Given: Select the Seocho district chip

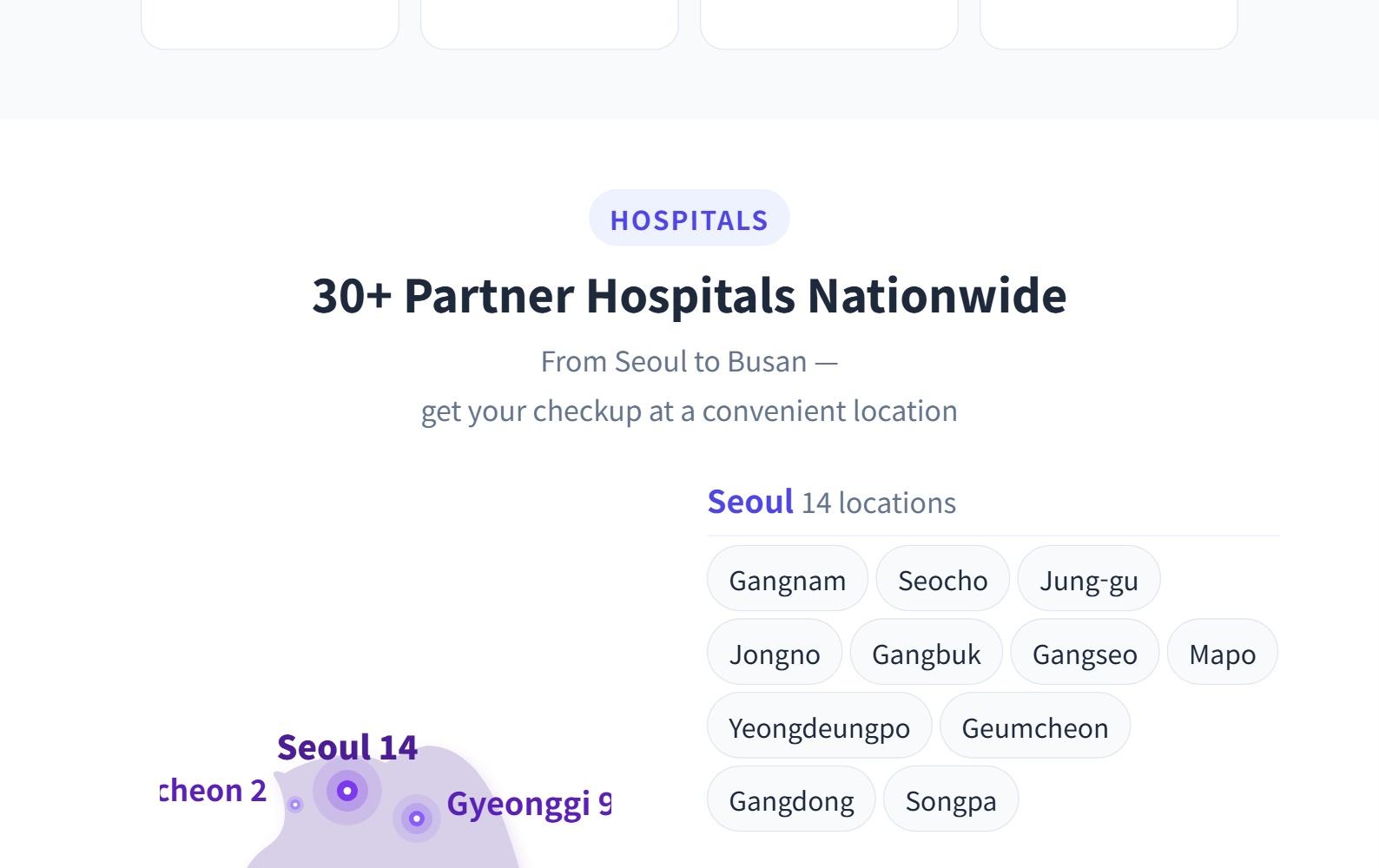Looking at the screenshot, I should pos(942,579).
